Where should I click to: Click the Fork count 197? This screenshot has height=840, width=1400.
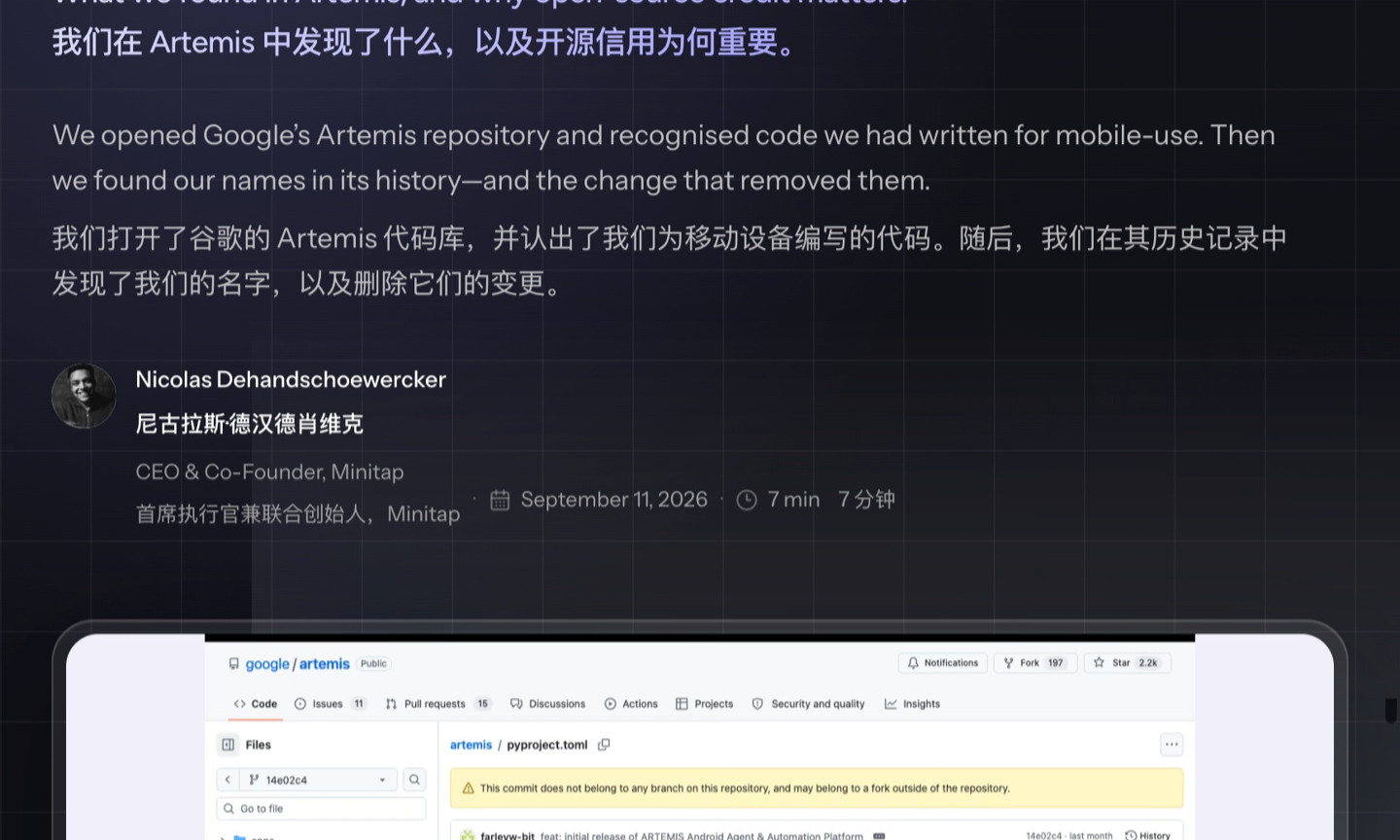click(x=1056, y=663)
